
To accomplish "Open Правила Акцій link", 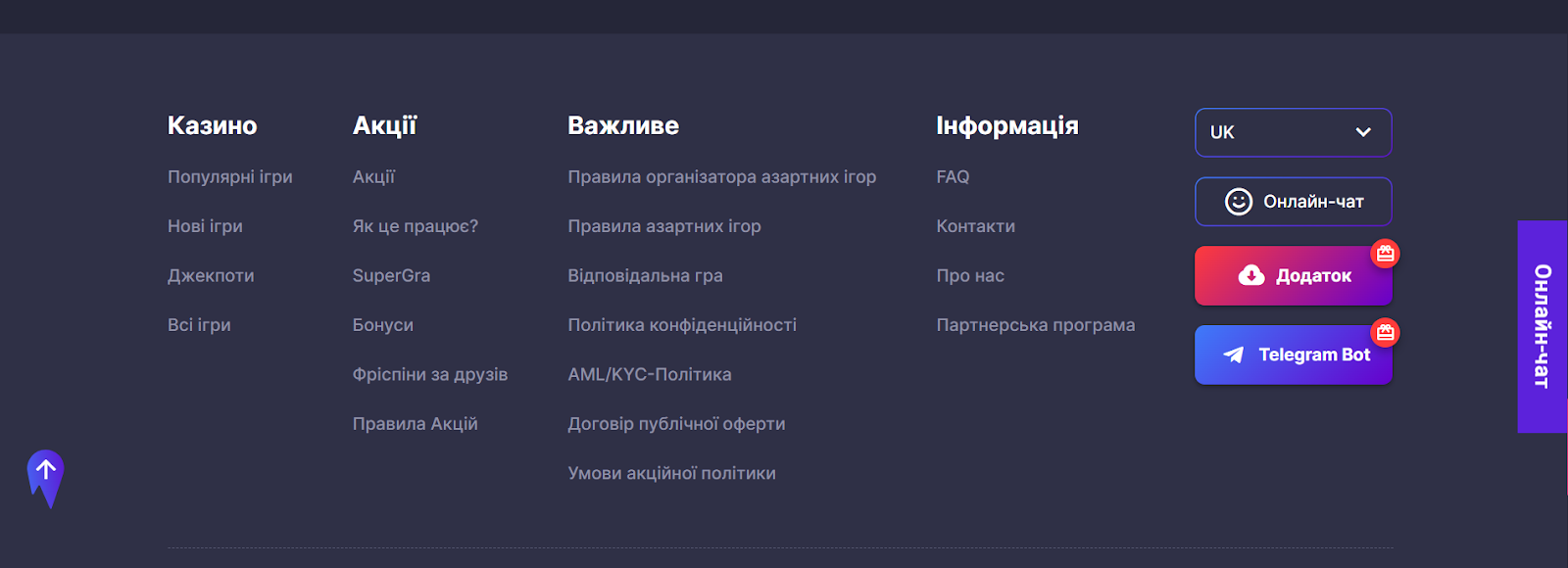I will pyautogui.click(x=416, y=424).
